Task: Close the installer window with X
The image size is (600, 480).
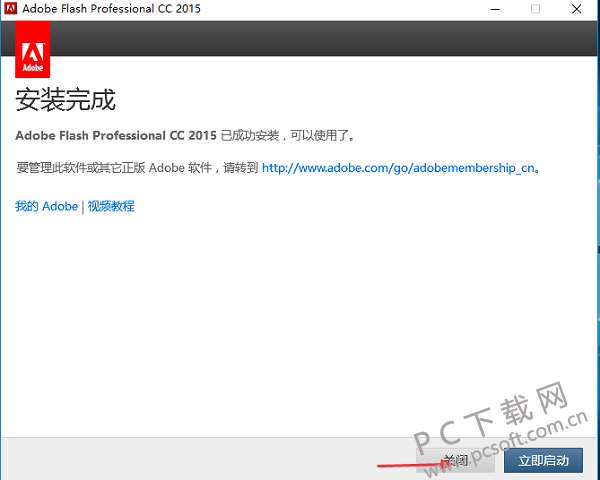Action: 576,9
